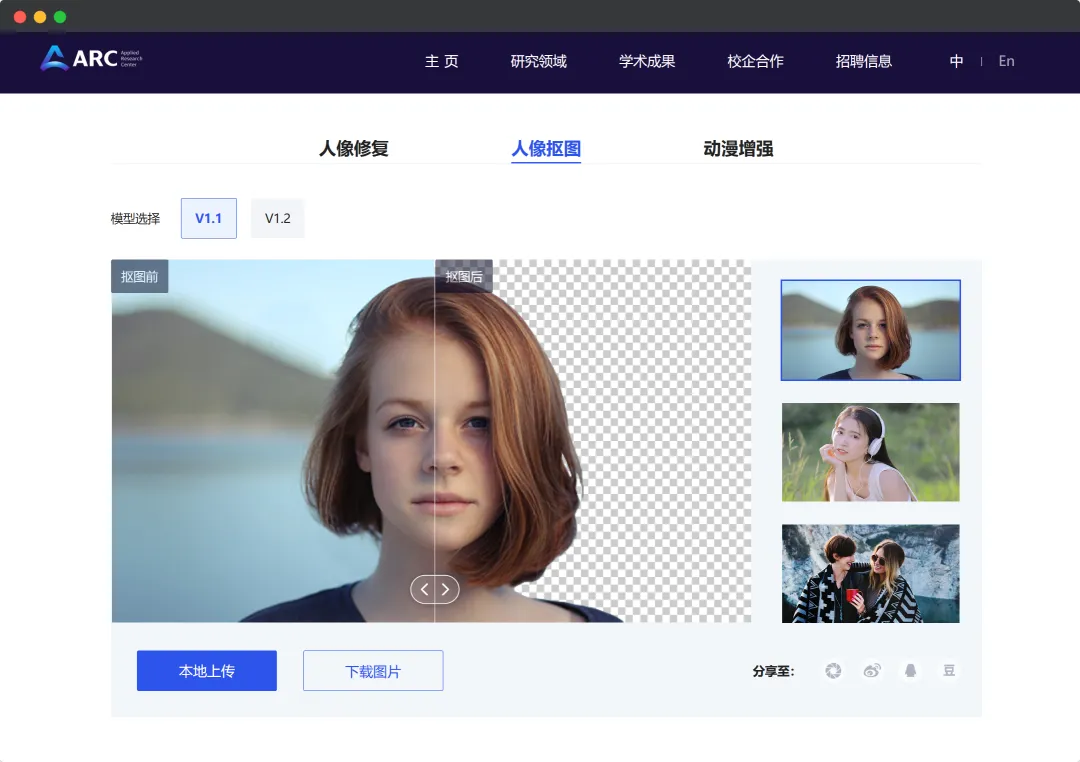Image resolution: width=1080 pixels, height=762 pixels.
Task: Click the ARC logo in the header
Action: point(88,60)
